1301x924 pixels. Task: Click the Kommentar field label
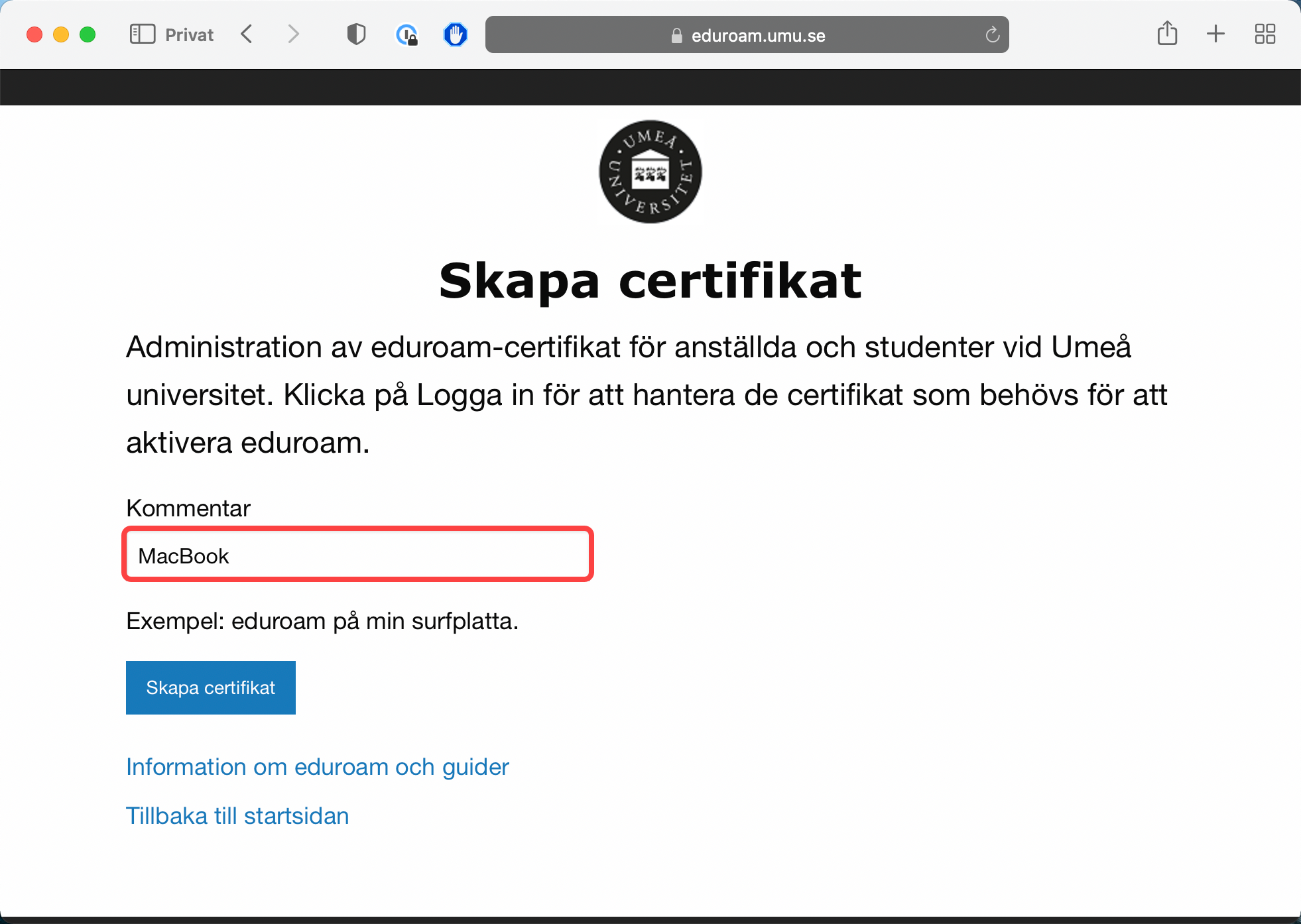(x=188, y=508)
